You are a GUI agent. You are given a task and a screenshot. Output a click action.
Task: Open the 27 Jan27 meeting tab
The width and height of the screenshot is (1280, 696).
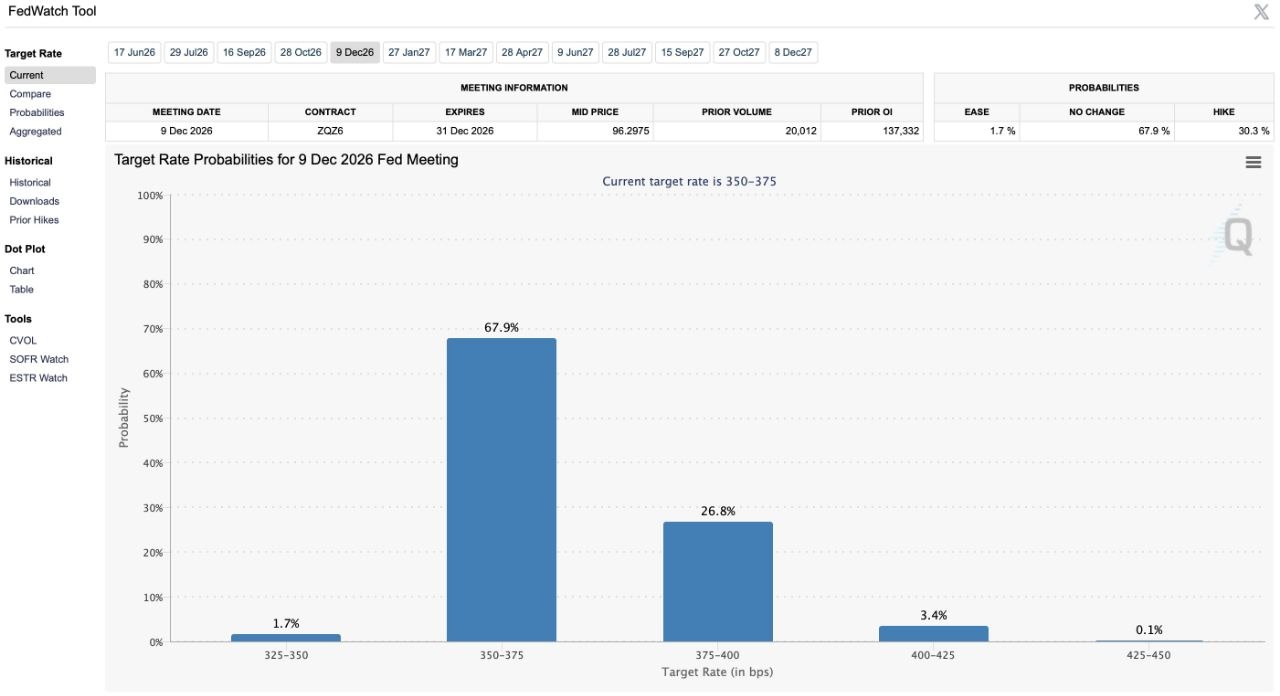(x=409, y=52)
